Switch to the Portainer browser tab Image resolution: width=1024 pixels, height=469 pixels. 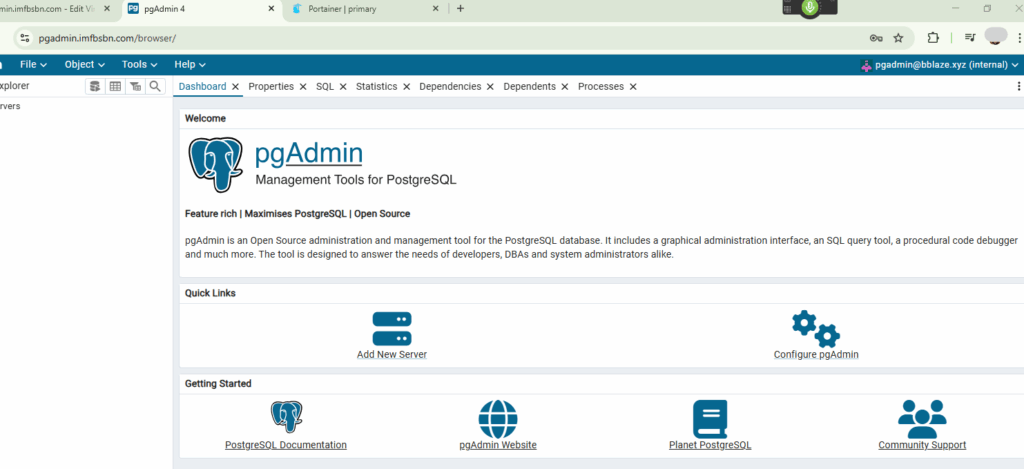[x=350, y=9]
